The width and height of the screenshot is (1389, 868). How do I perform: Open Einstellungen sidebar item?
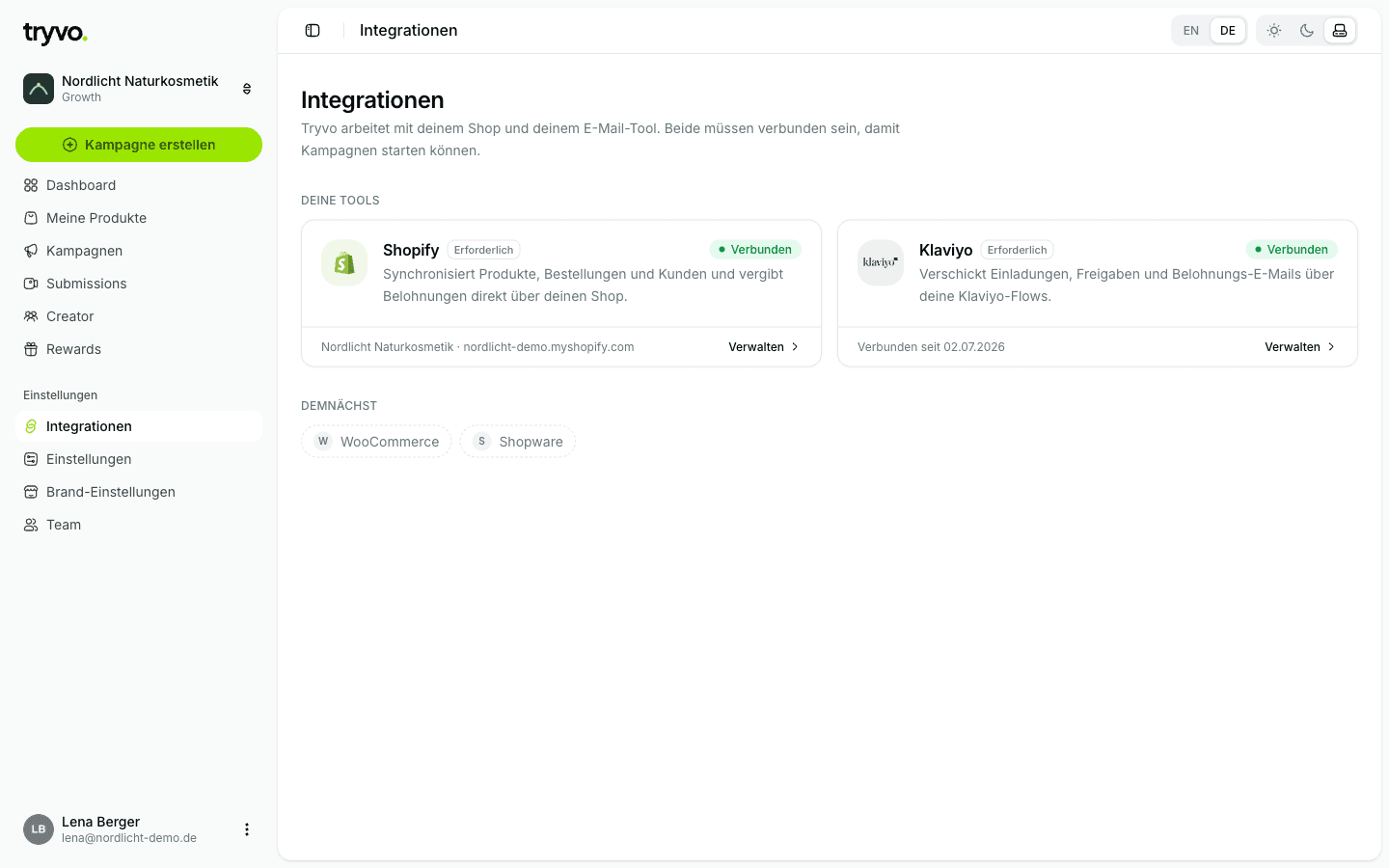pyautogui.click(x=139, y=459)
